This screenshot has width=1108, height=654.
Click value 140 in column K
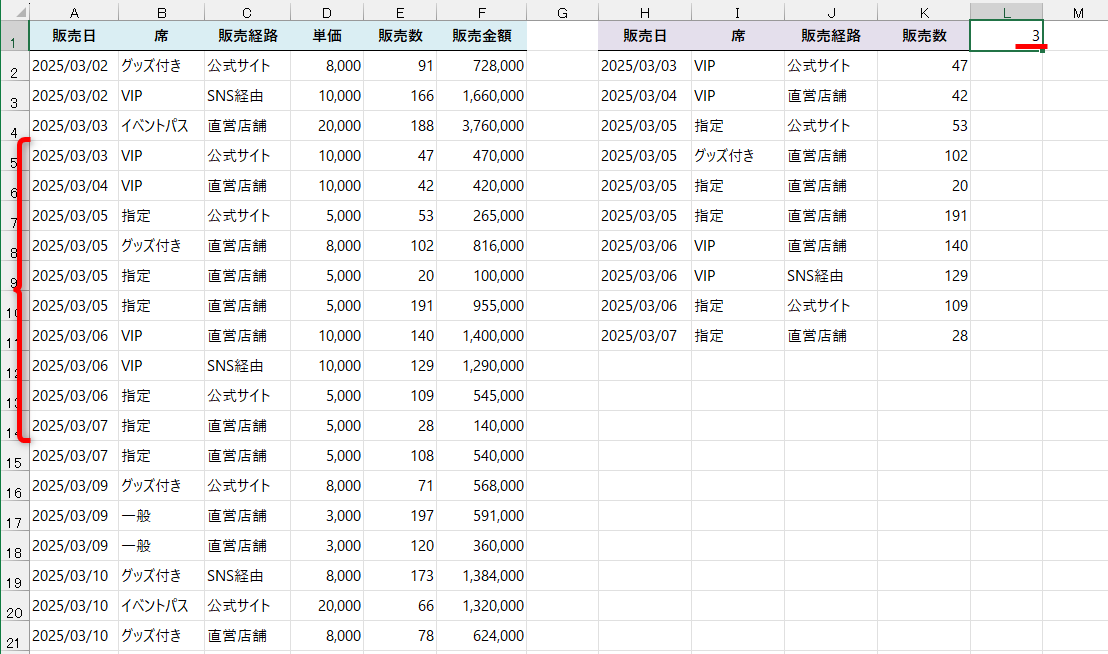pyautogui.click(x=924, y=246)
